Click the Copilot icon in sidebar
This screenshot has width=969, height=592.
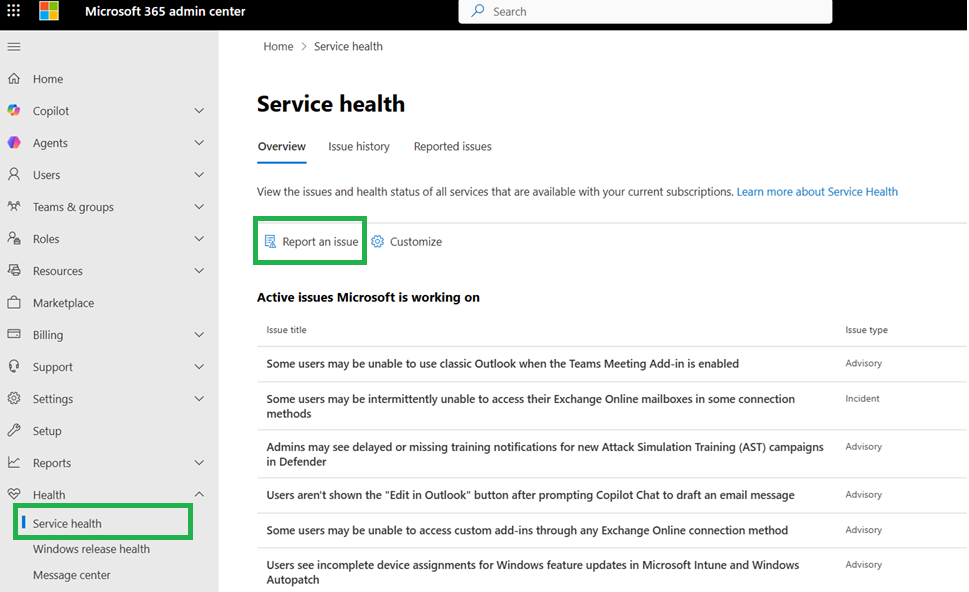coord(14,111)
